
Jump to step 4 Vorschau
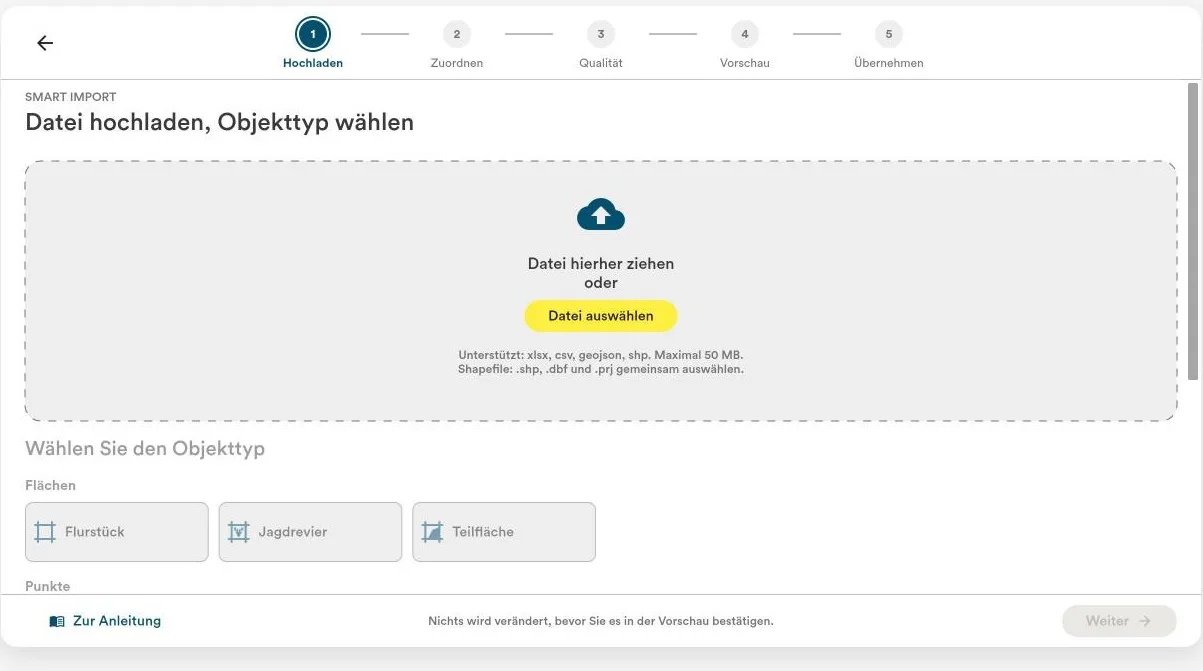click(745, 45)
